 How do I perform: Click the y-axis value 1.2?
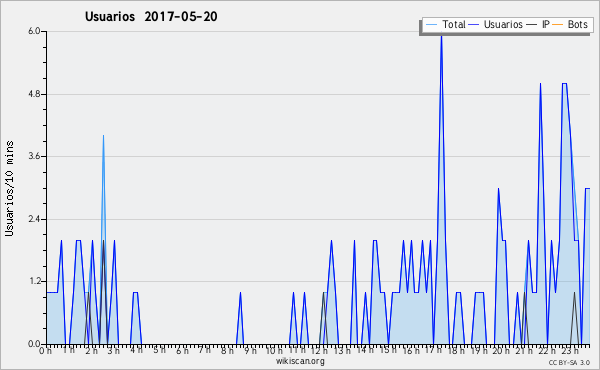coord(34,282)
